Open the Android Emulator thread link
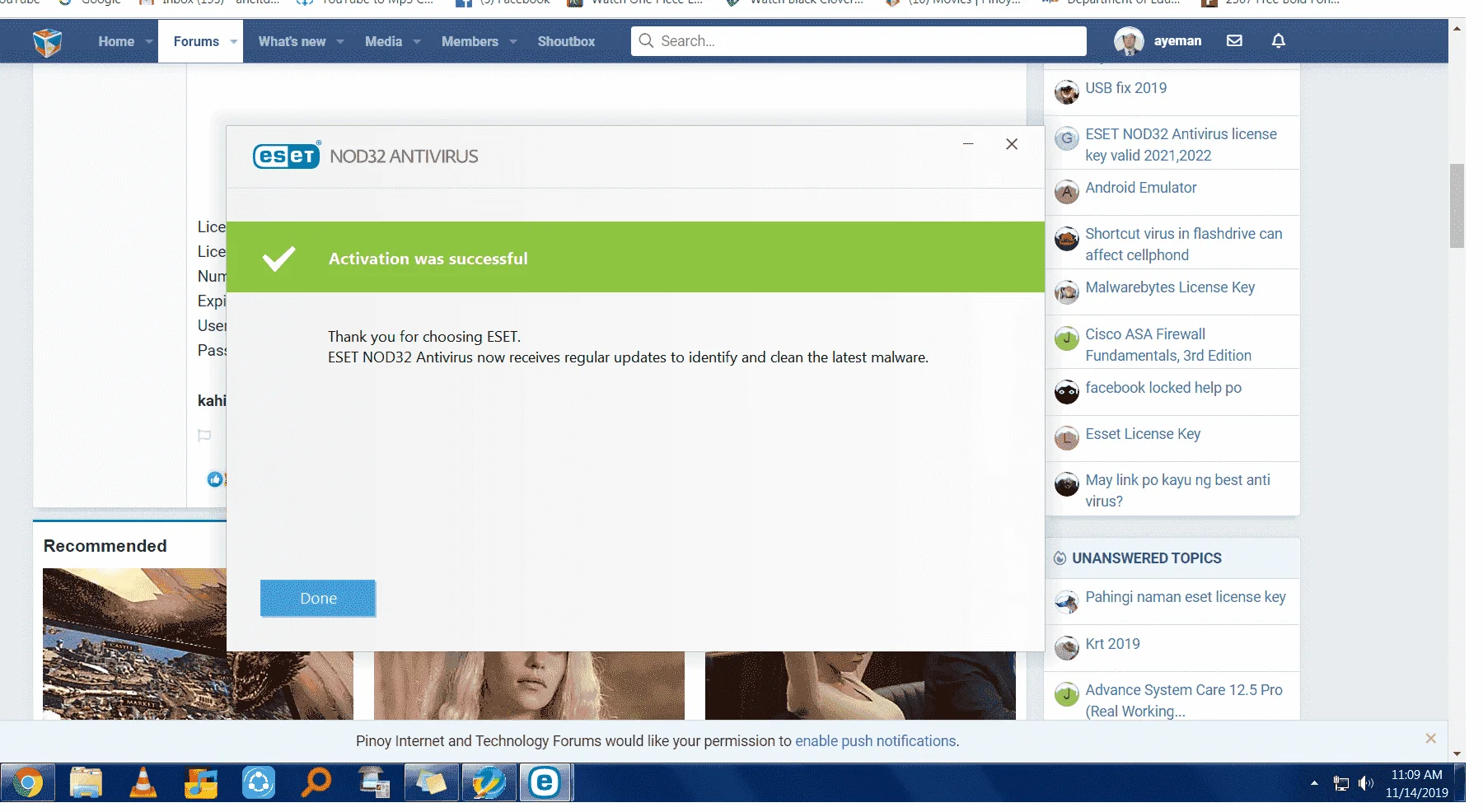This screenshot has height=812, width=1483. [x=1141, y=188]
